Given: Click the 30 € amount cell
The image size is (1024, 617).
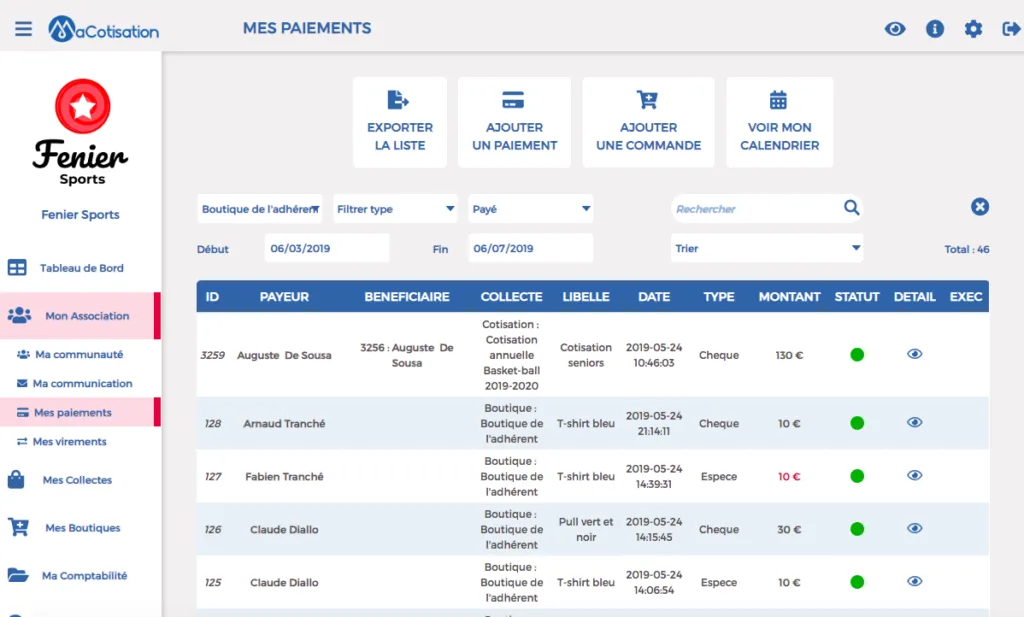Looking at the screenshot, I should [x=789, y=530].
